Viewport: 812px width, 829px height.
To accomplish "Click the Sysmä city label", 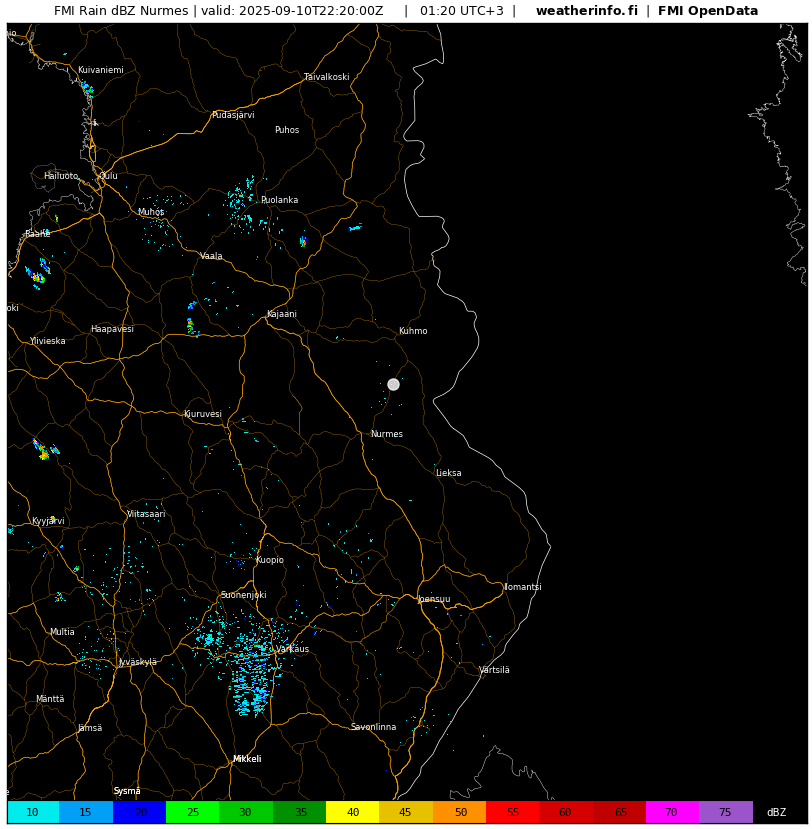I will coord(127,791).
